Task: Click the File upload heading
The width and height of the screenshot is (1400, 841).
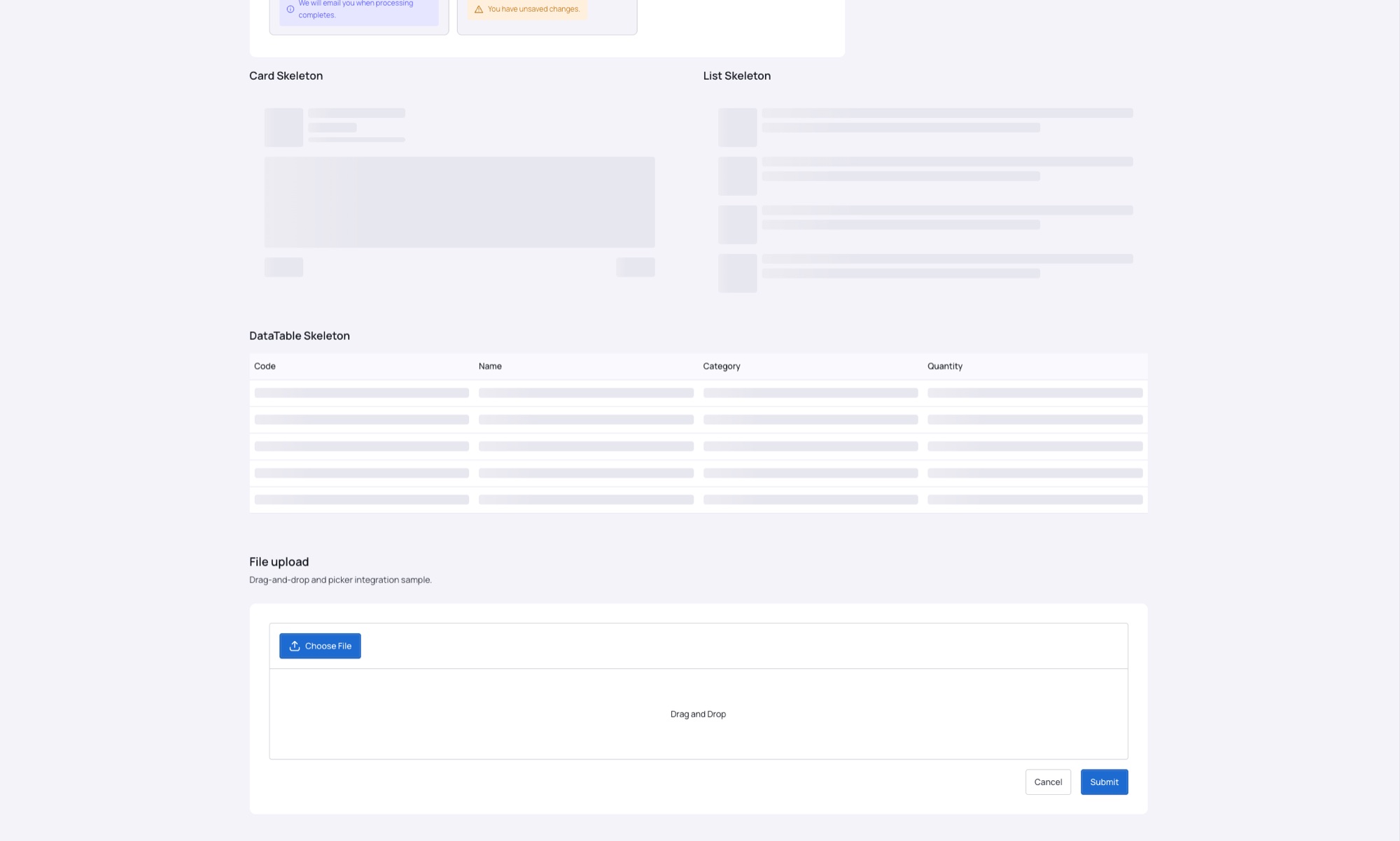Action: [x=279, y=562]
